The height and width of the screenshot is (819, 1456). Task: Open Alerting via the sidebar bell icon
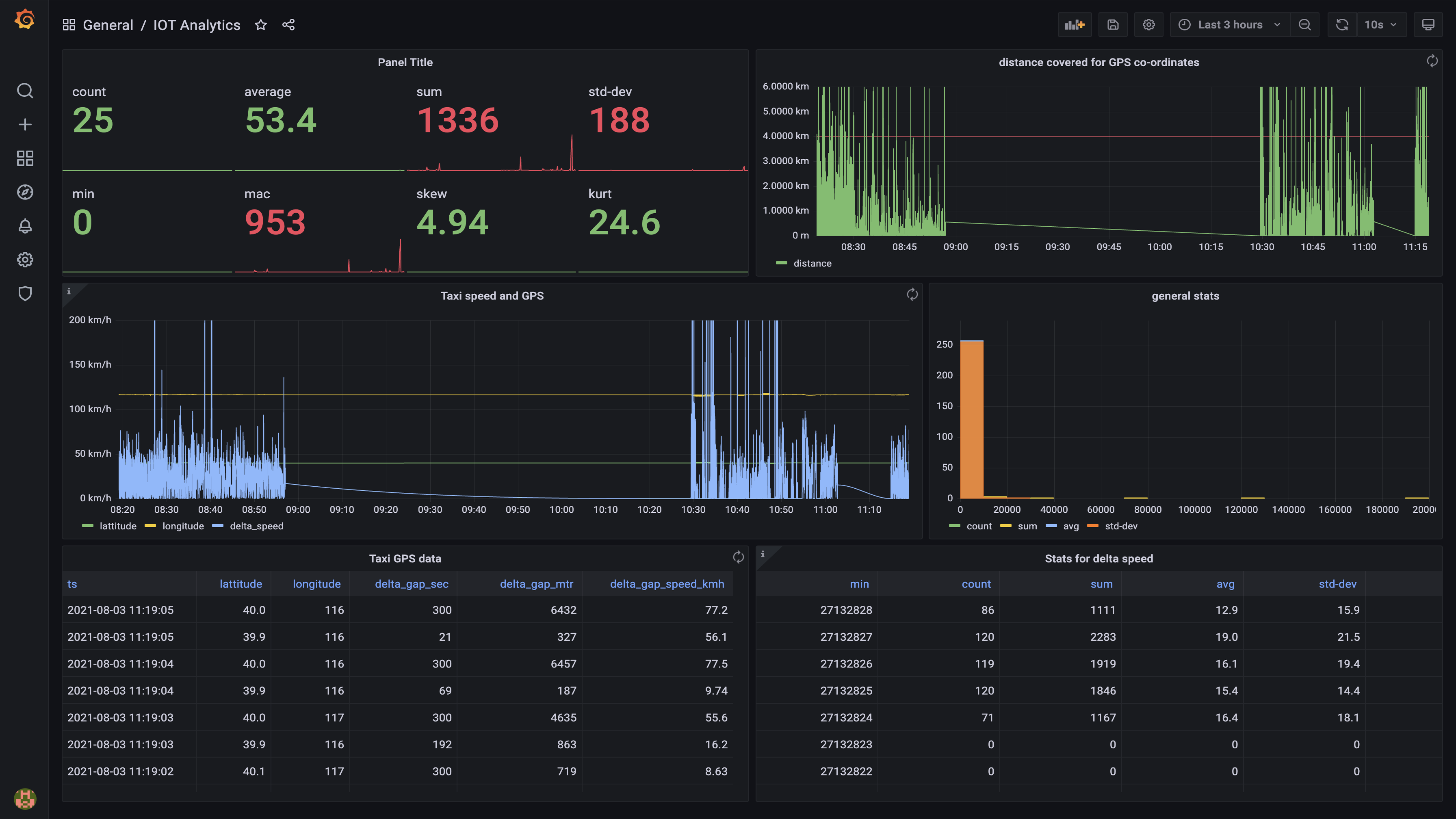pyautogui.click(x=25, y=226)
